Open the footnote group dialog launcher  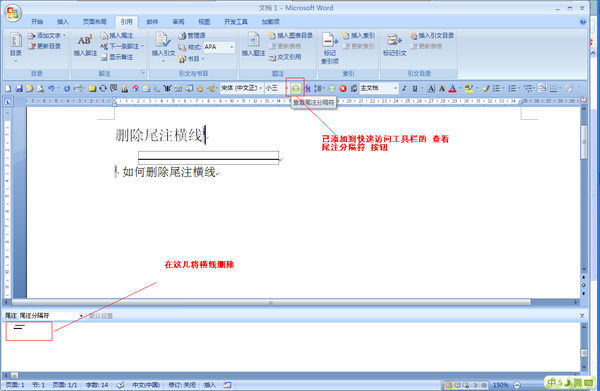[143, 72]
